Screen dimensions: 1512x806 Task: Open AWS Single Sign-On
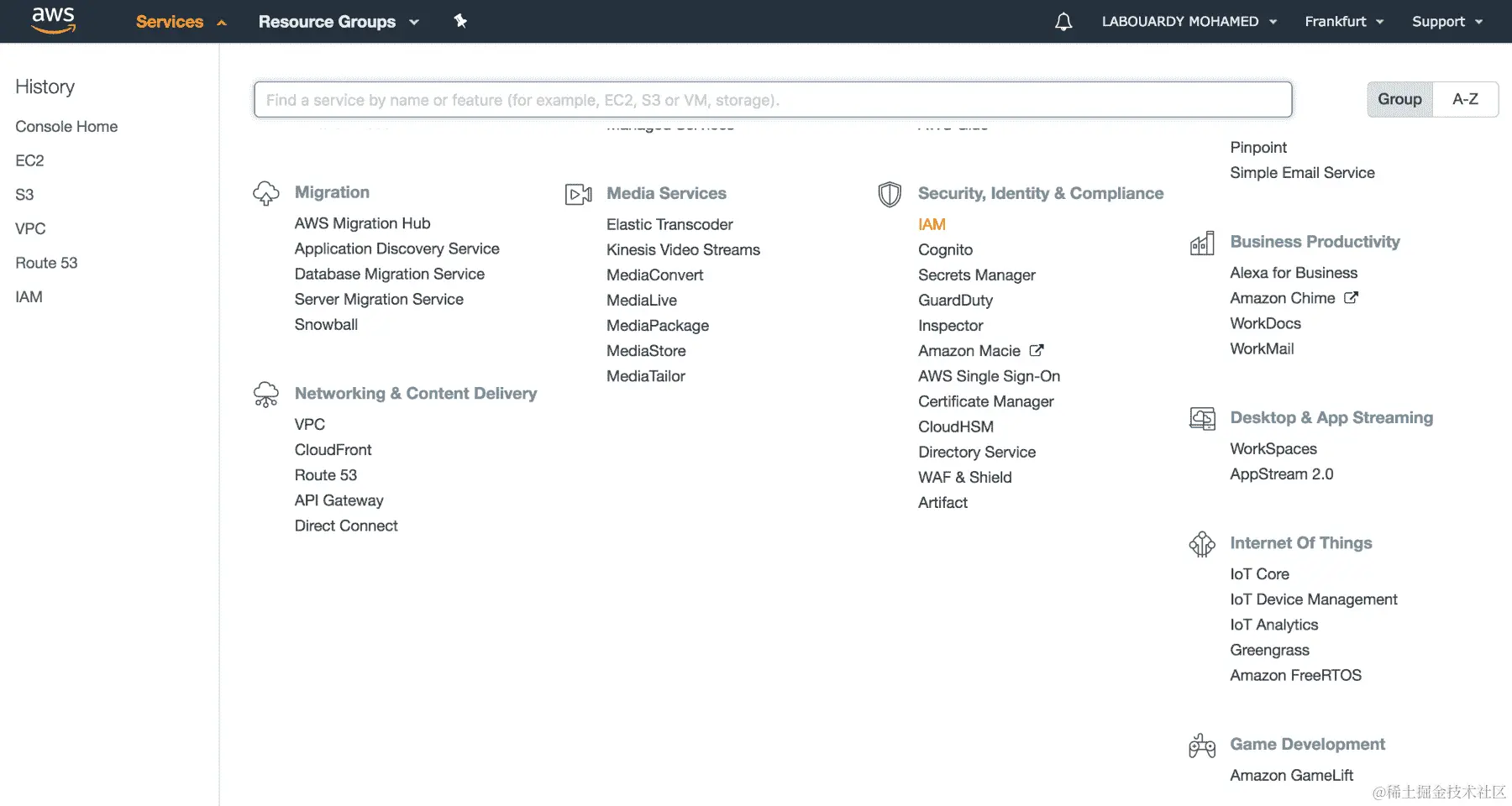click(x=989, y=376)
